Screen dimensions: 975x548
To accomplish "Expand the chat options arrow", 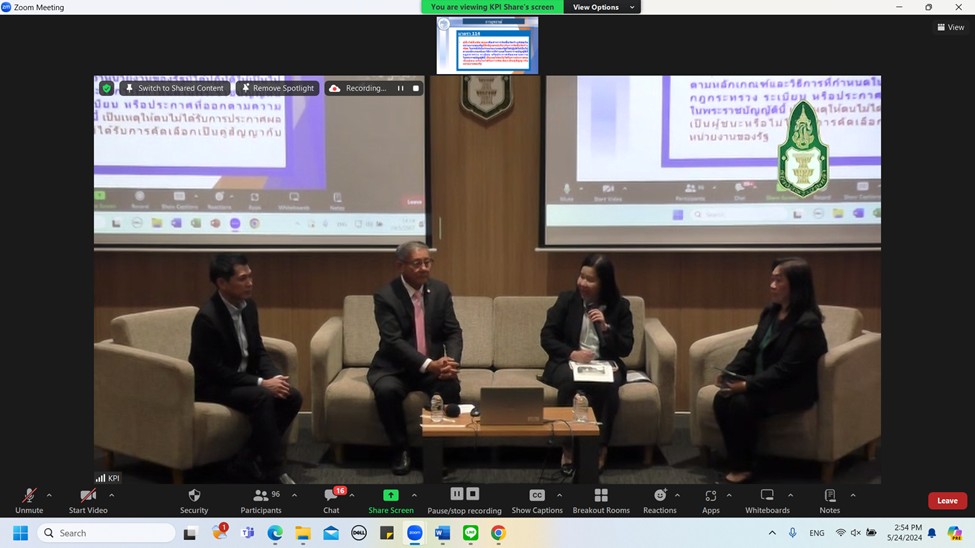I will click(352, 495).
